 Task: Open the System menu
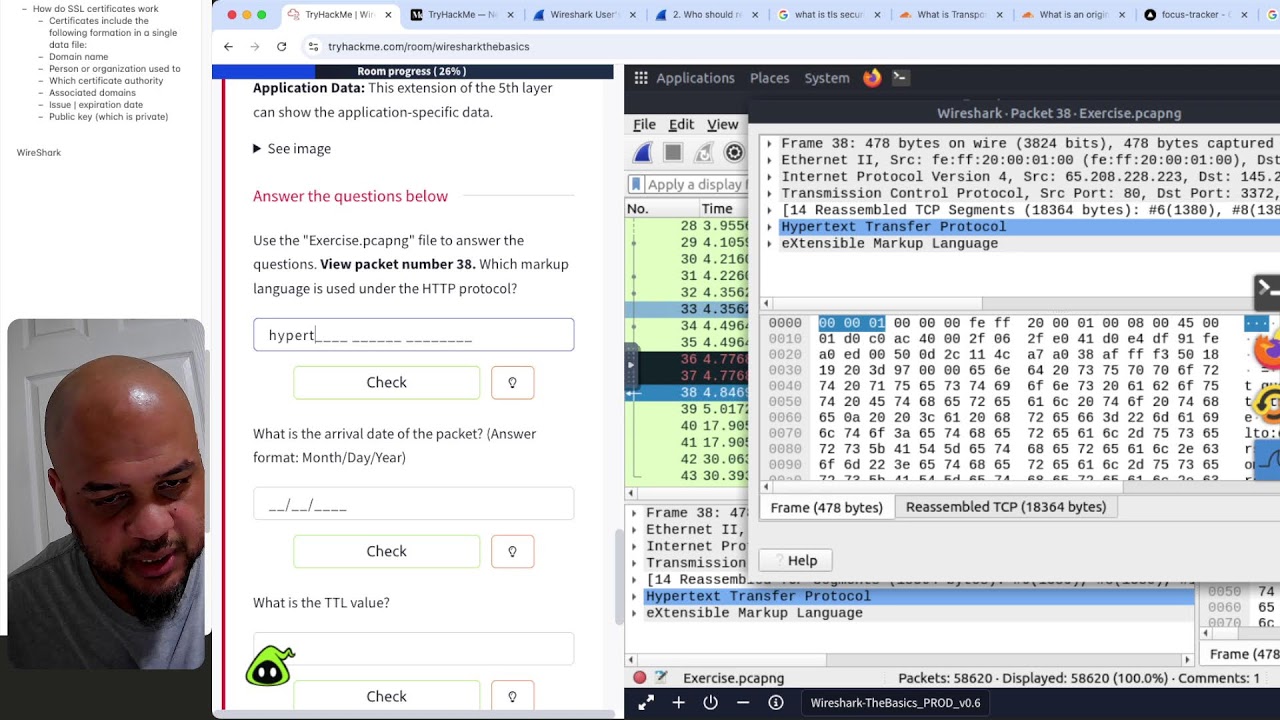coord(827,77)
